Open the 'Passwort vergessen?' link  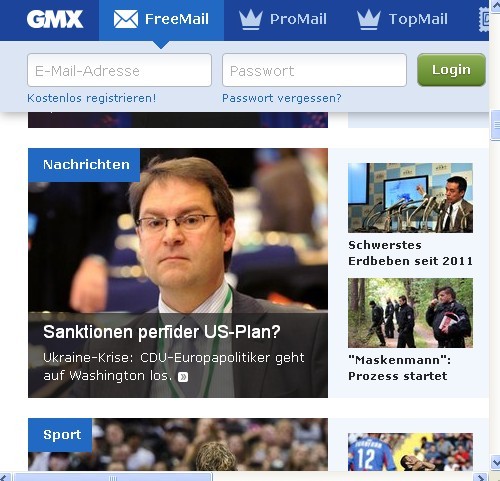pyautogui.click(x=282, y=98)
